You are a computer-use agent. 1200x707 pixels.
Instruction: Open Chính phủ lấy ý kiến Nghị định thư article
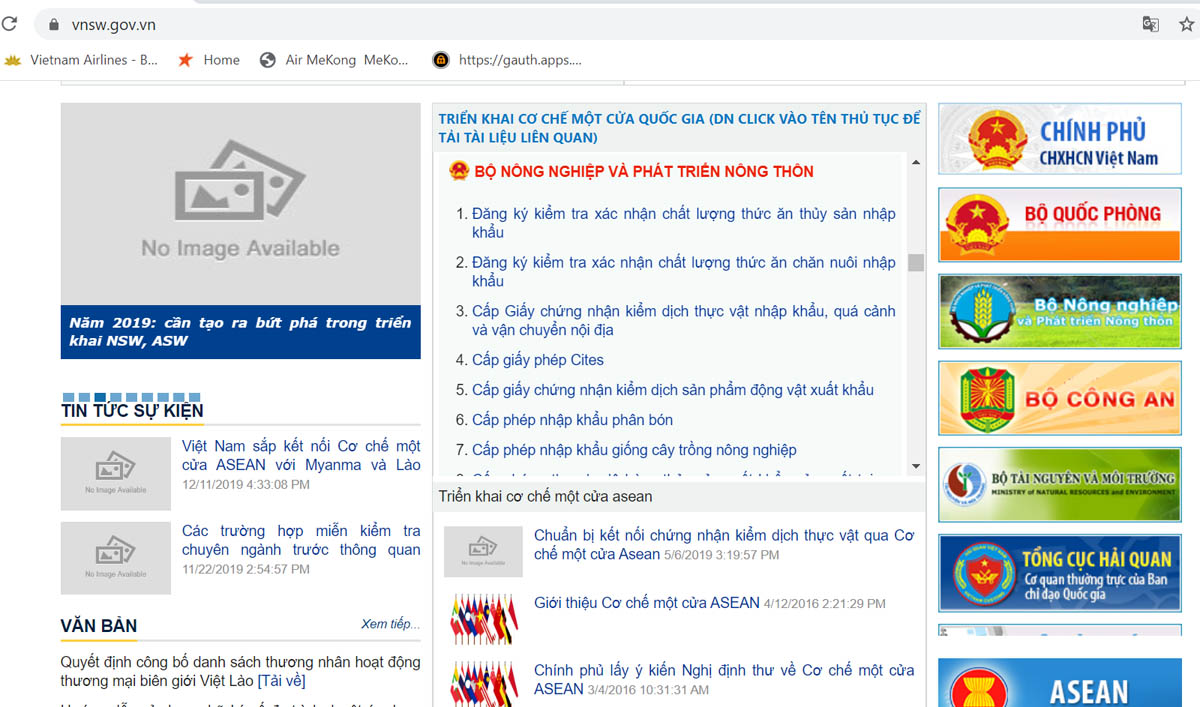[724, 679]
